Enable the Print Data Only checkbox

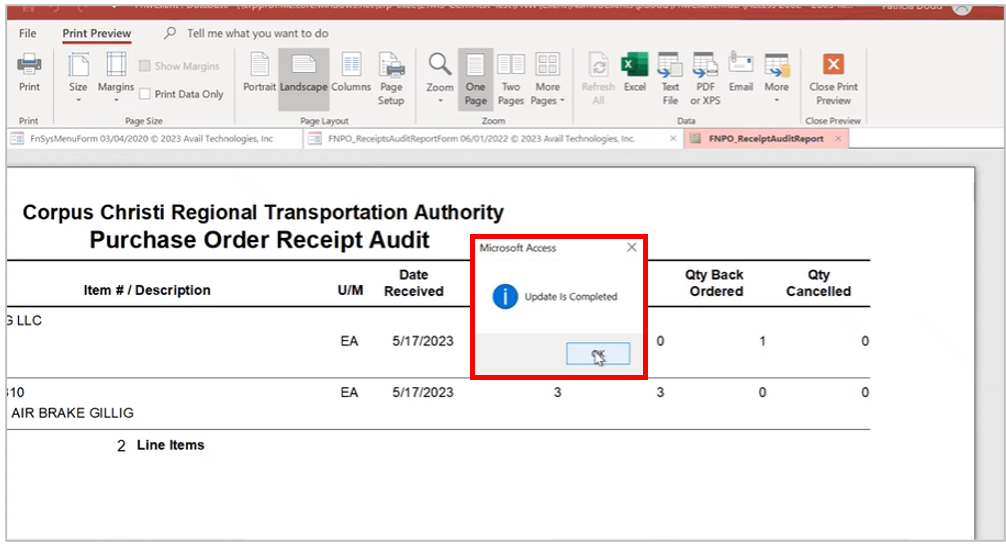[146, 94]
